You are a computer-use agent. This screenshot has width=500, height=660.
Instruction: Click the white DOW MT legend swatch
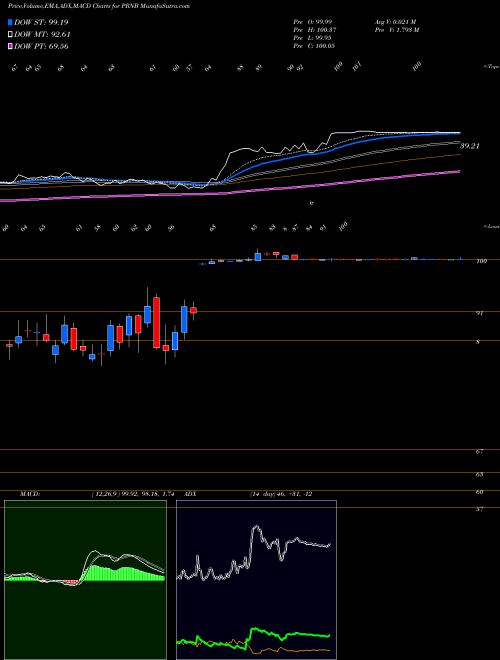click(x=10, y=35)
